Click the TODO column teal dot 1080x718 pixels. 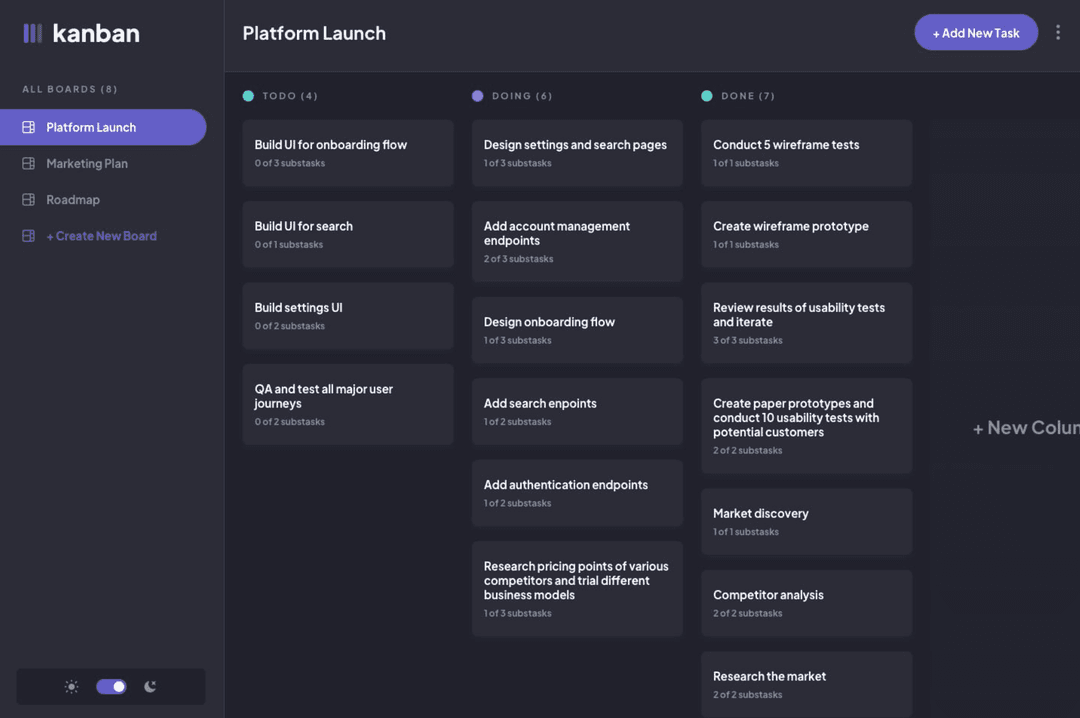(x=248, y=96)
